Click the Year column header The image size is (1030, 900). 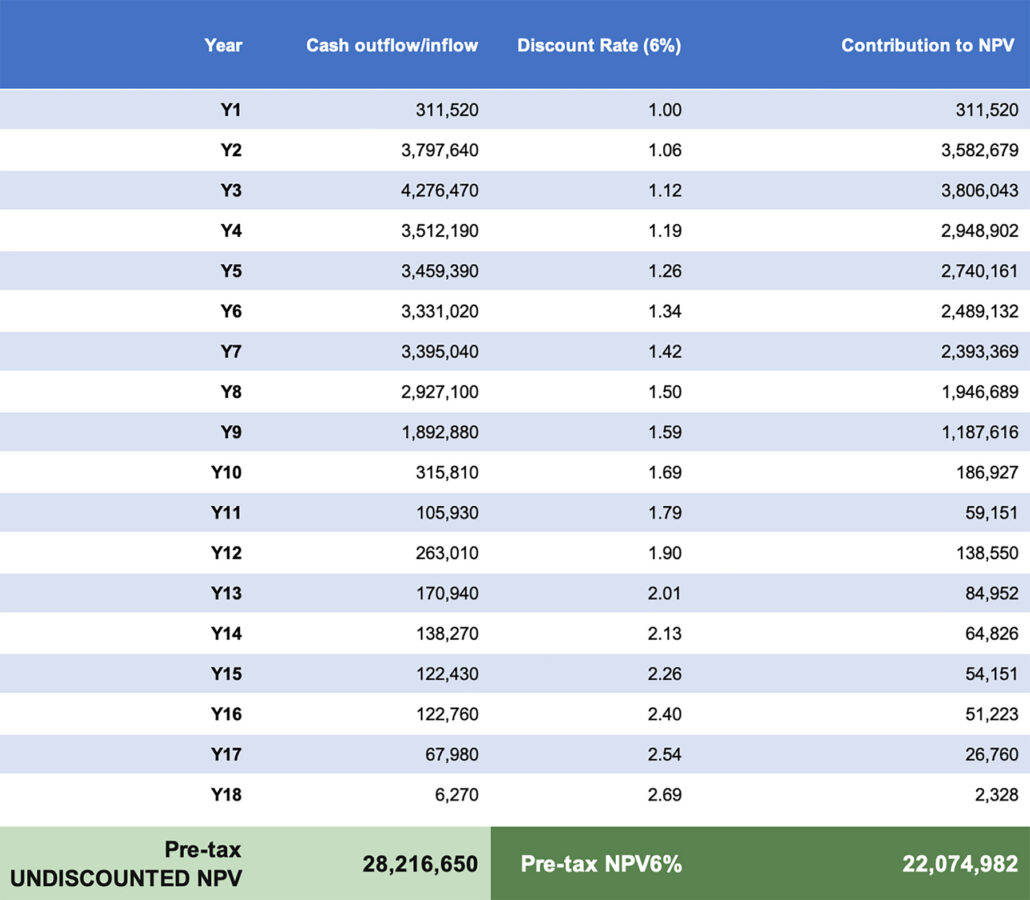pyautogui.click(x=222, y=45)
